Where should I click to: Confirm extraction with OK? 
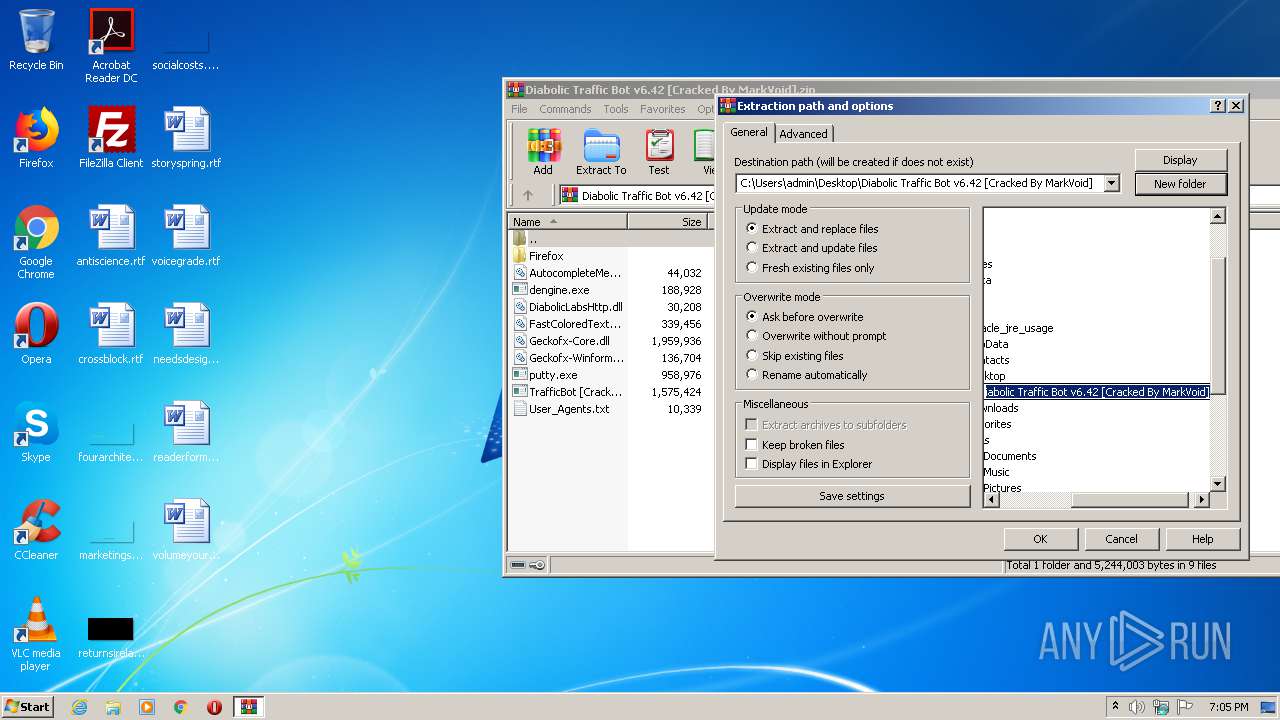point(1040,539)
